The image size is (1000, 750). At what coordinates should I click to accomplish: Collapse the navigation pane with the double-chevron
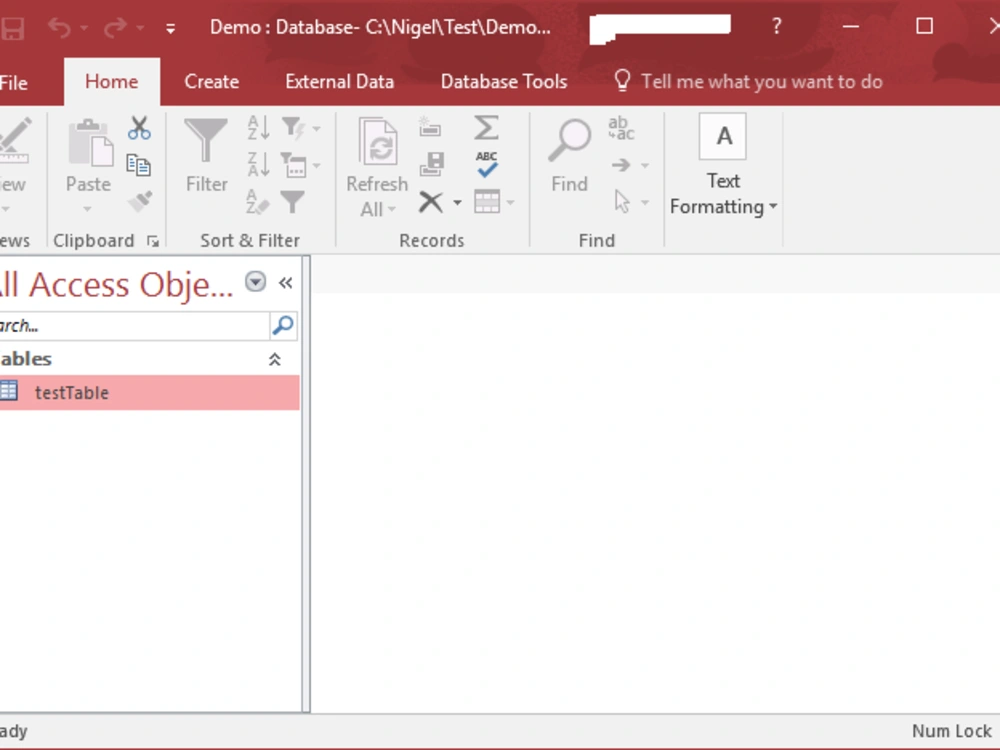[285, 283]
